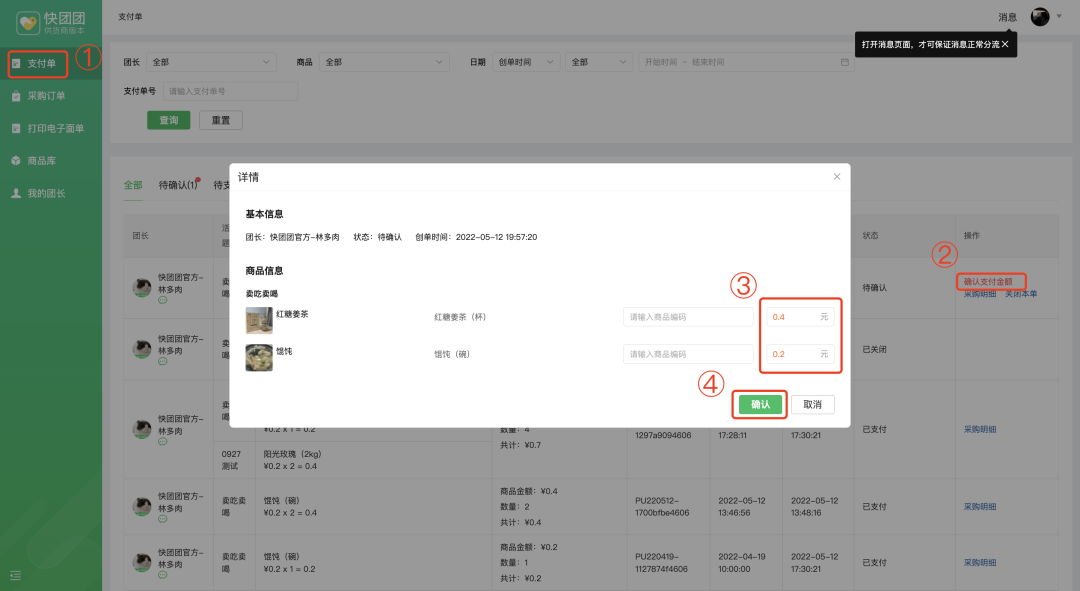Expand the 团长 dropdown

[211, 62]
